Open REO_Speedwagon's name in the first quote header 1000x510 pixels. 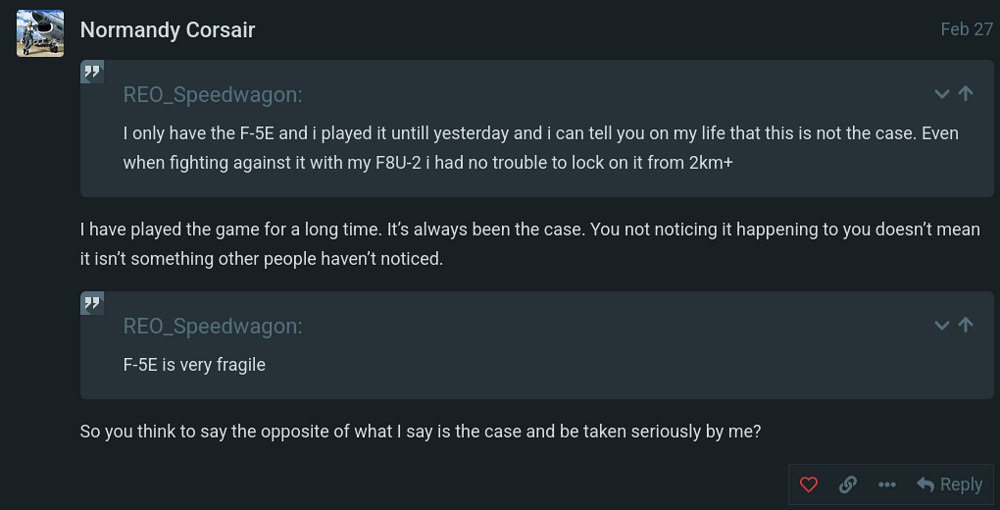click(x=212, y=95)
